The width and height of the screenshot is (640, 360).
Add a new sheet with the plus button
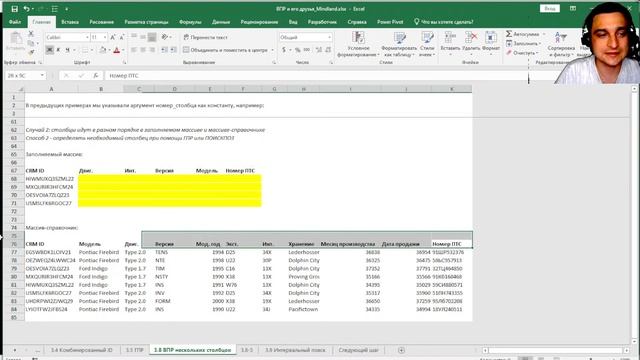tap(401, 350)
